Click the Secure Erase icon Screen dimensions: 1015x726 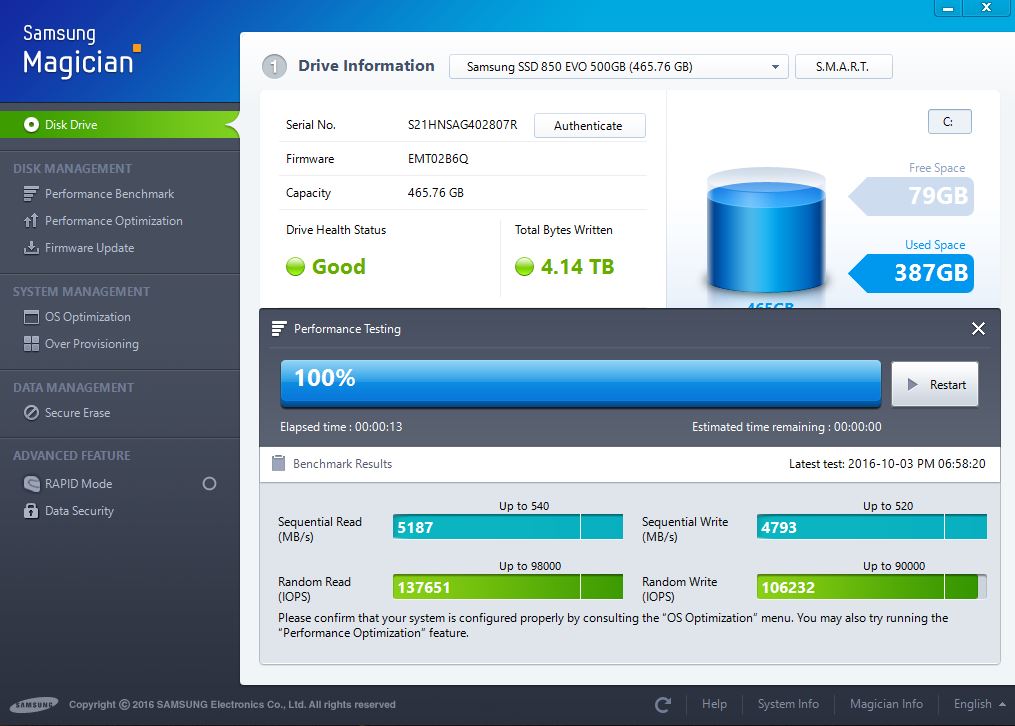(30, 413)
